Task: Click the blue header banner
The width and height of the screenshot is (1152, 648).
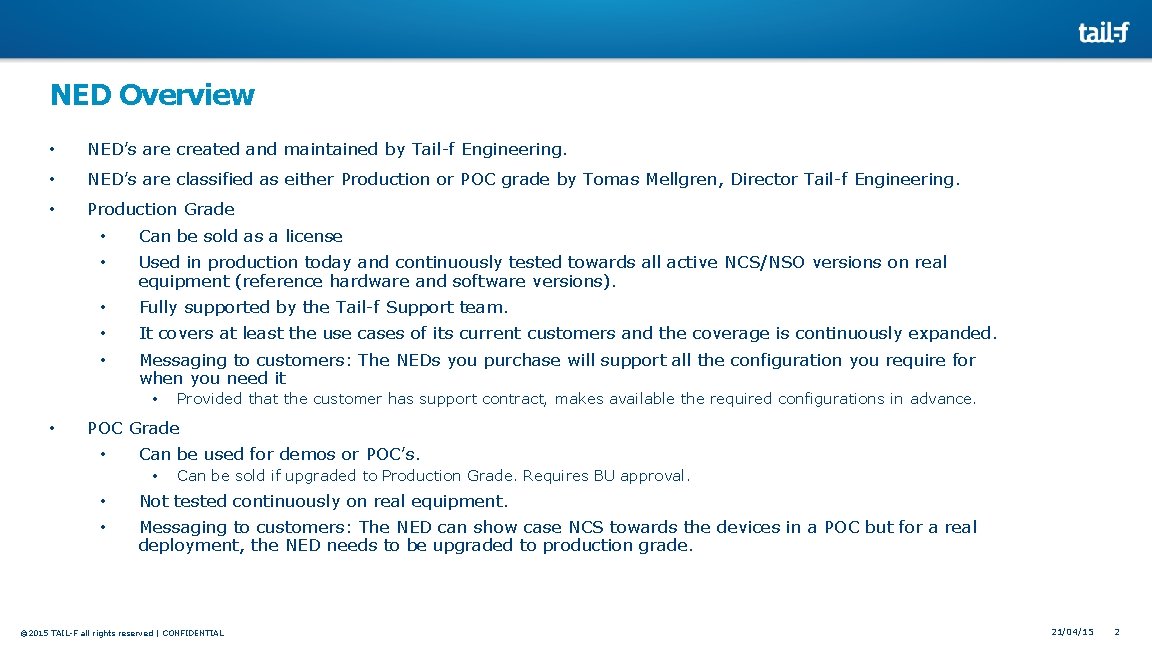Action: [x=576, y=29]
